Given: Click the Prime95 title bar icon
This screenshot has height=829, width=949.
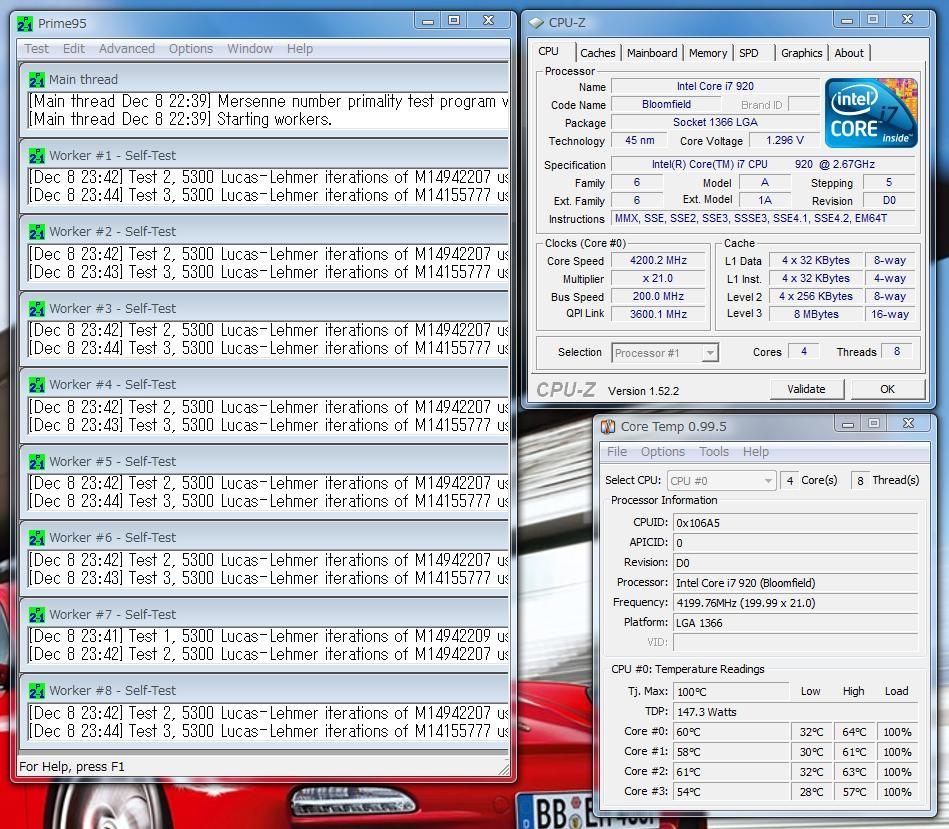Looking at the screenshot, I should [x=26, y=23].
